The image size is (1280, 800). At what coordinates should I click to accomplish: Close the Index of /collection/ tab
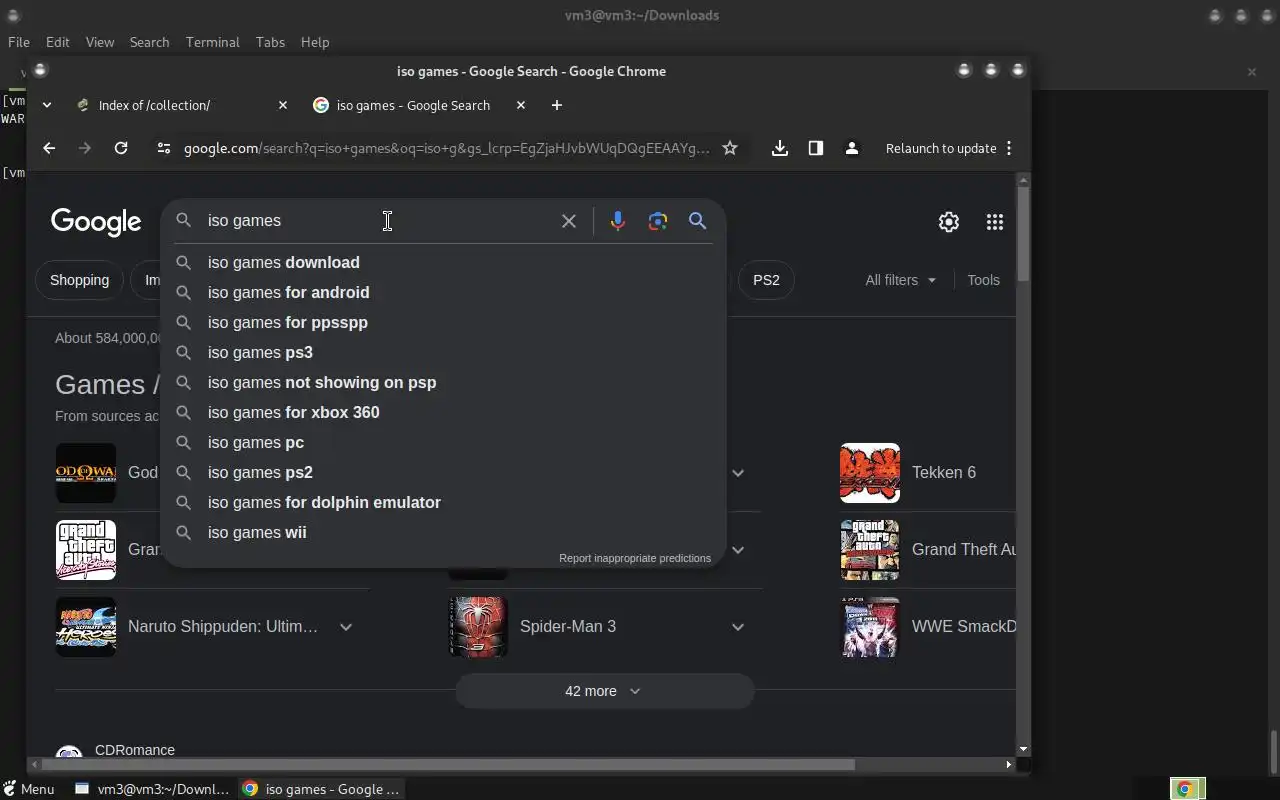[283, 105]
